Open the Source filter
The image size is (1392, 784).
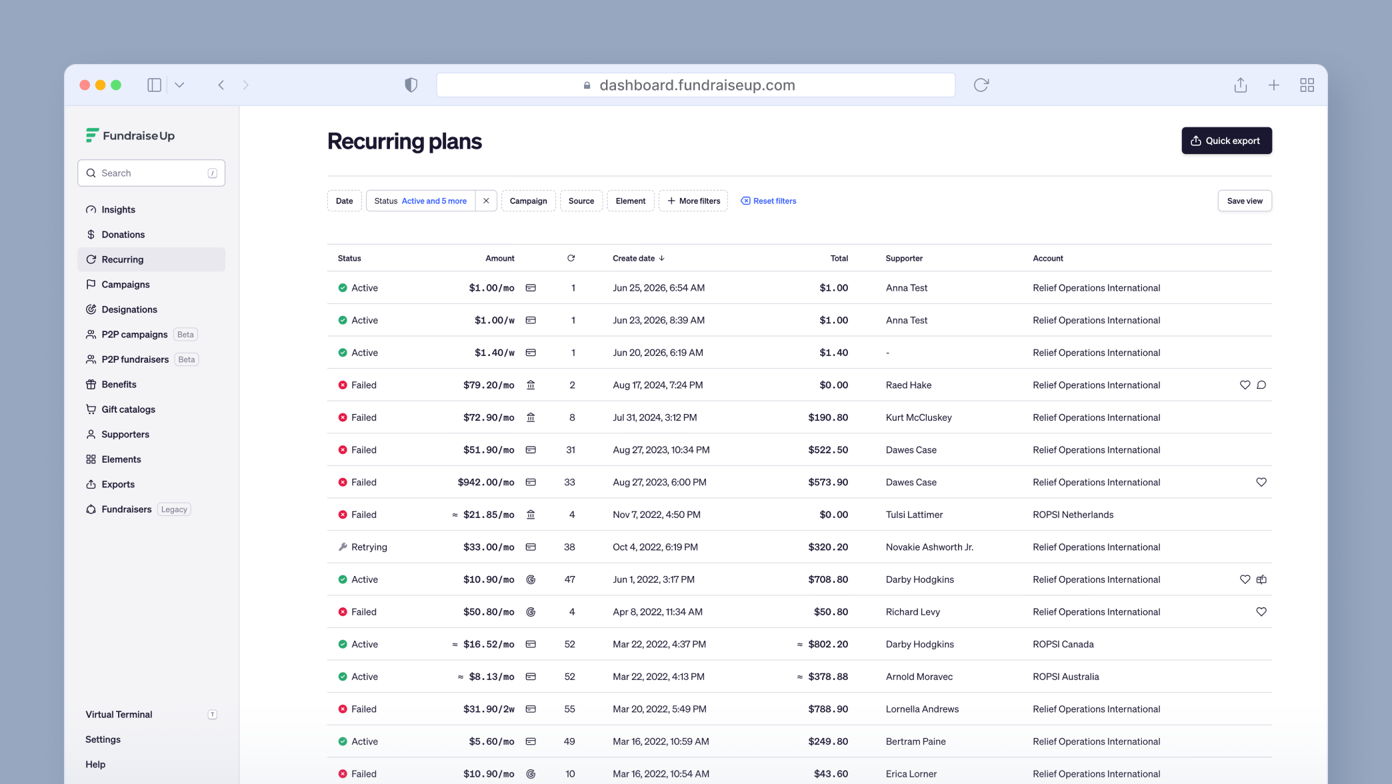pos(581,201)
